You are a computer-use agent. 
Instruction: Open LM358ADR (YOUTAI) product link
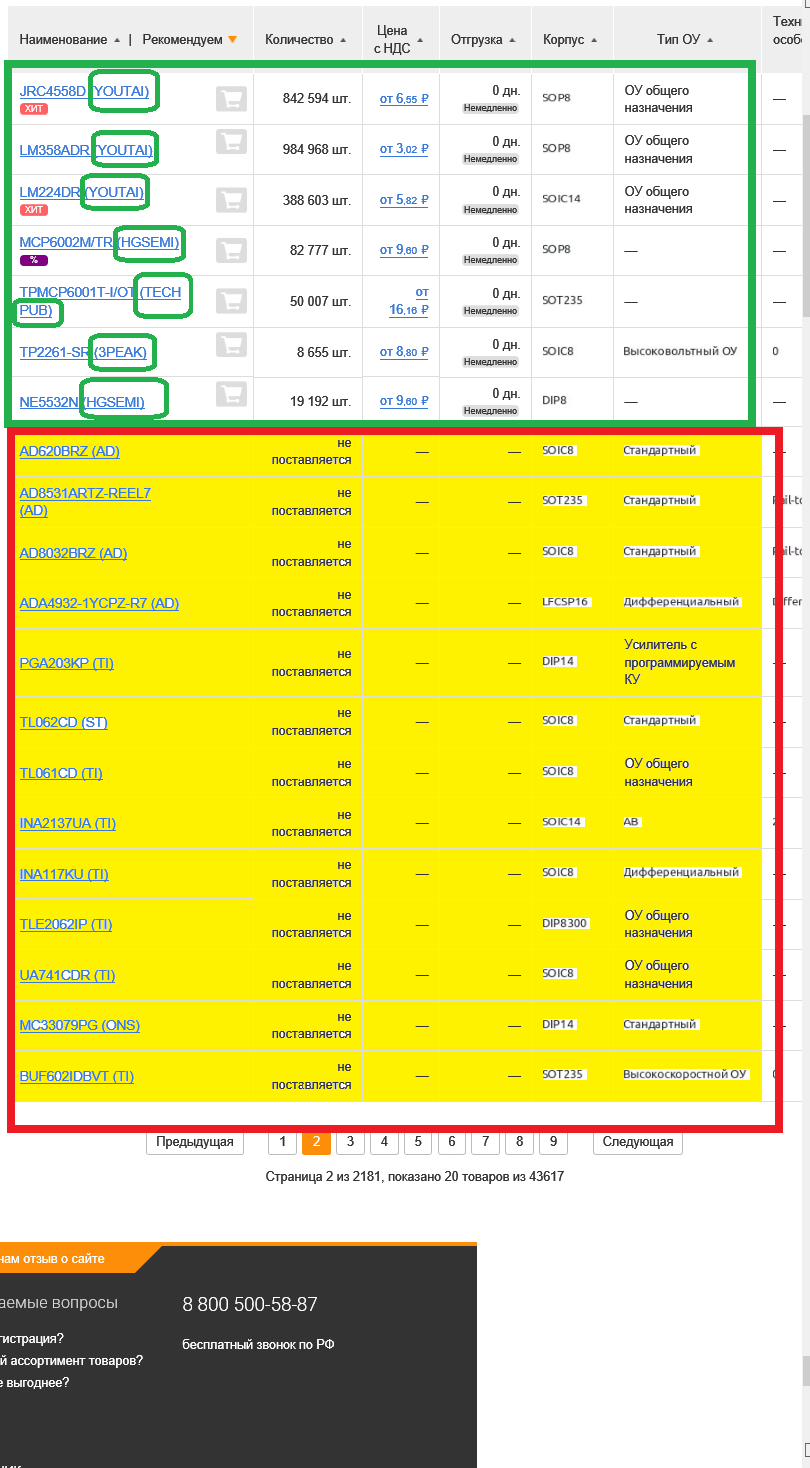coord(87,151)
